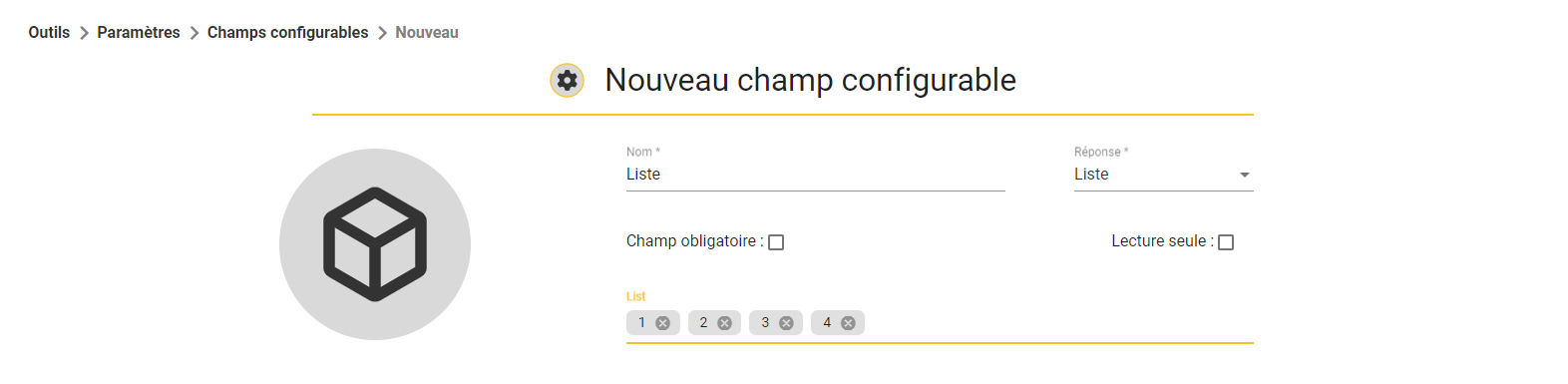This screenshot has height=384, width=1568.
Task: Click the Nouveau breadcrumb item
Action: click(427, 33)
